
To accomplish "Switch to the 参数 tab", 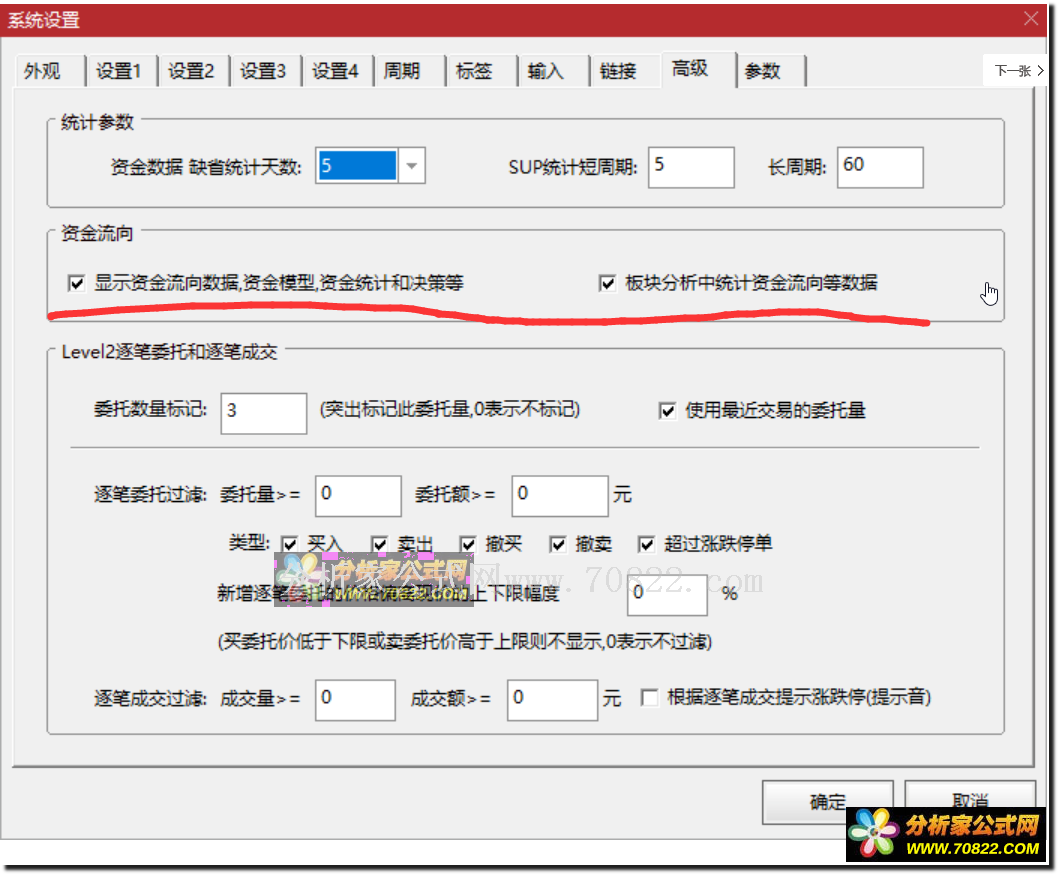I will 771,71.
